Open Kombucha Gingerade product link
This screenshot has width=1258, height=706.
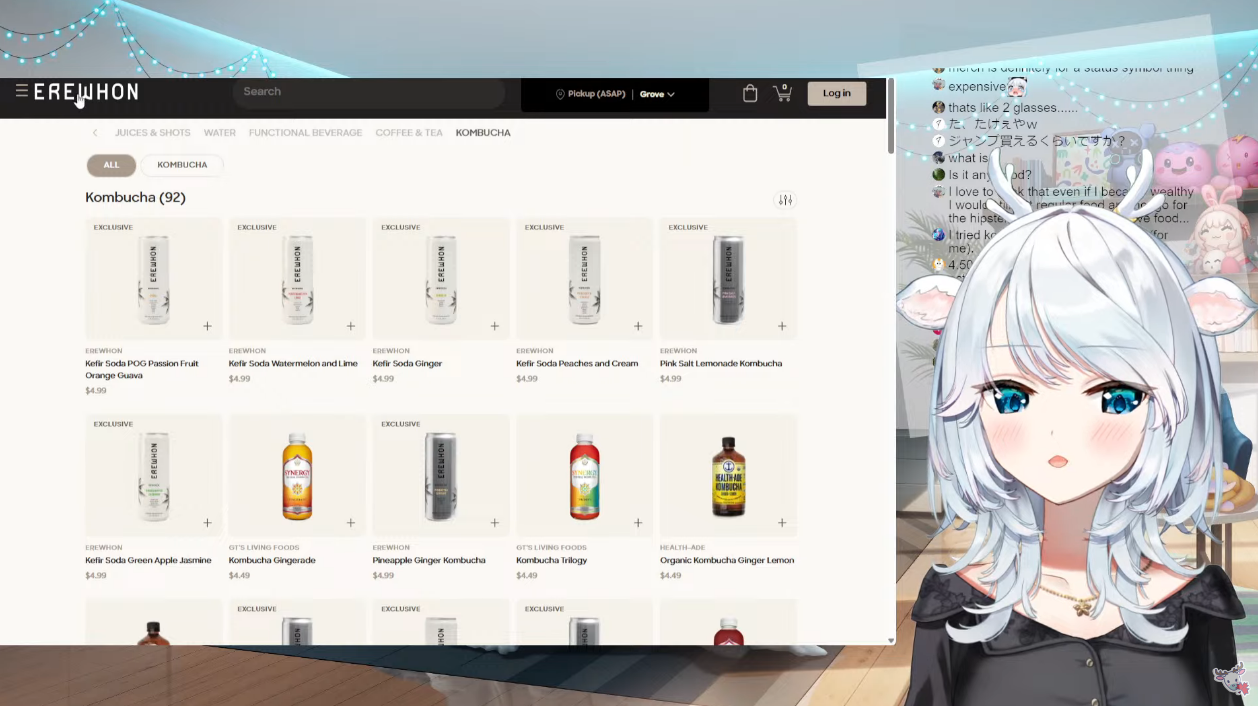click(272, 560)
